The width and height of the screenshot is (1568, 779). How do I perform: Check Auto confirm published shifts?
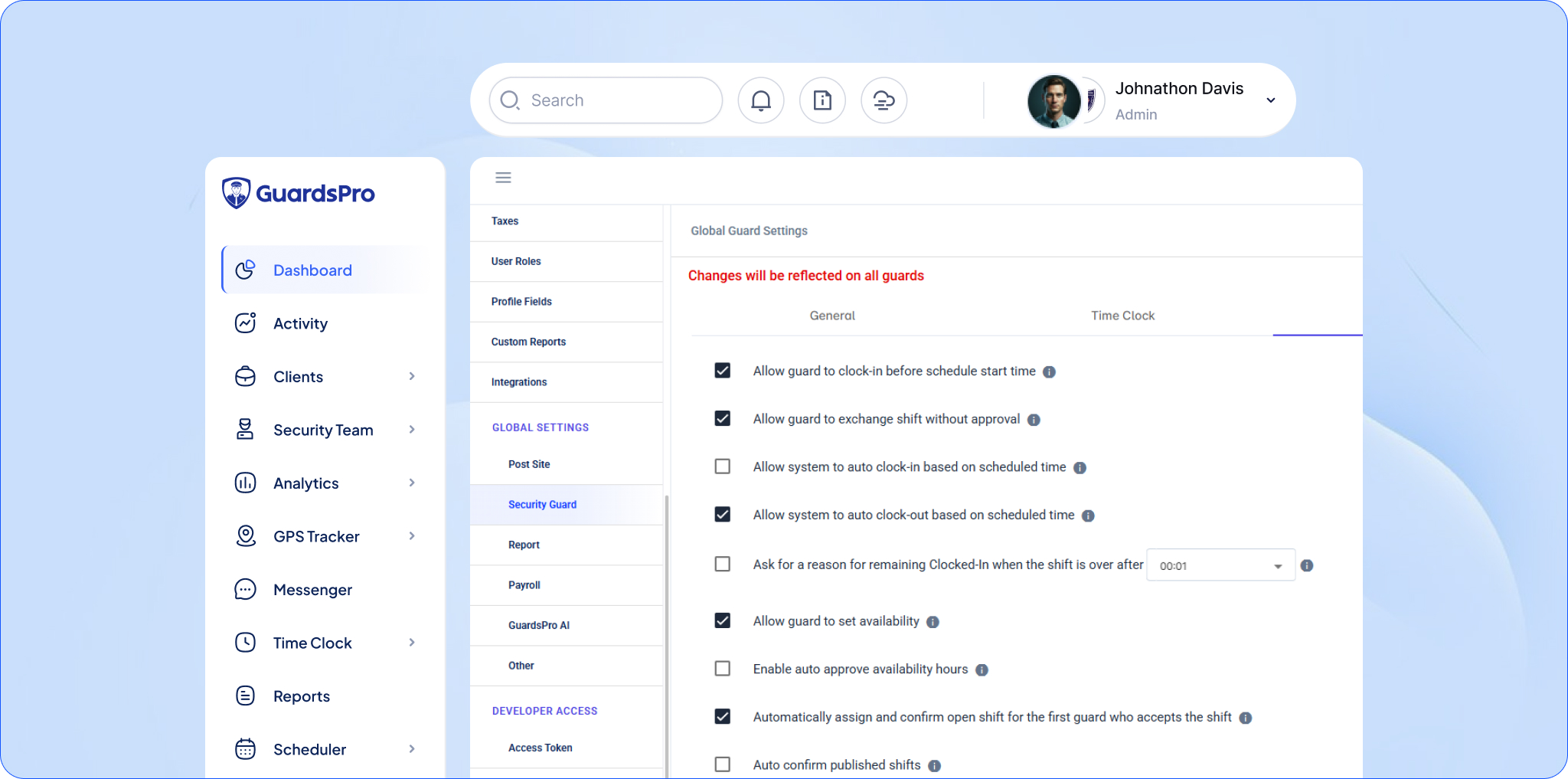[722, 764]
